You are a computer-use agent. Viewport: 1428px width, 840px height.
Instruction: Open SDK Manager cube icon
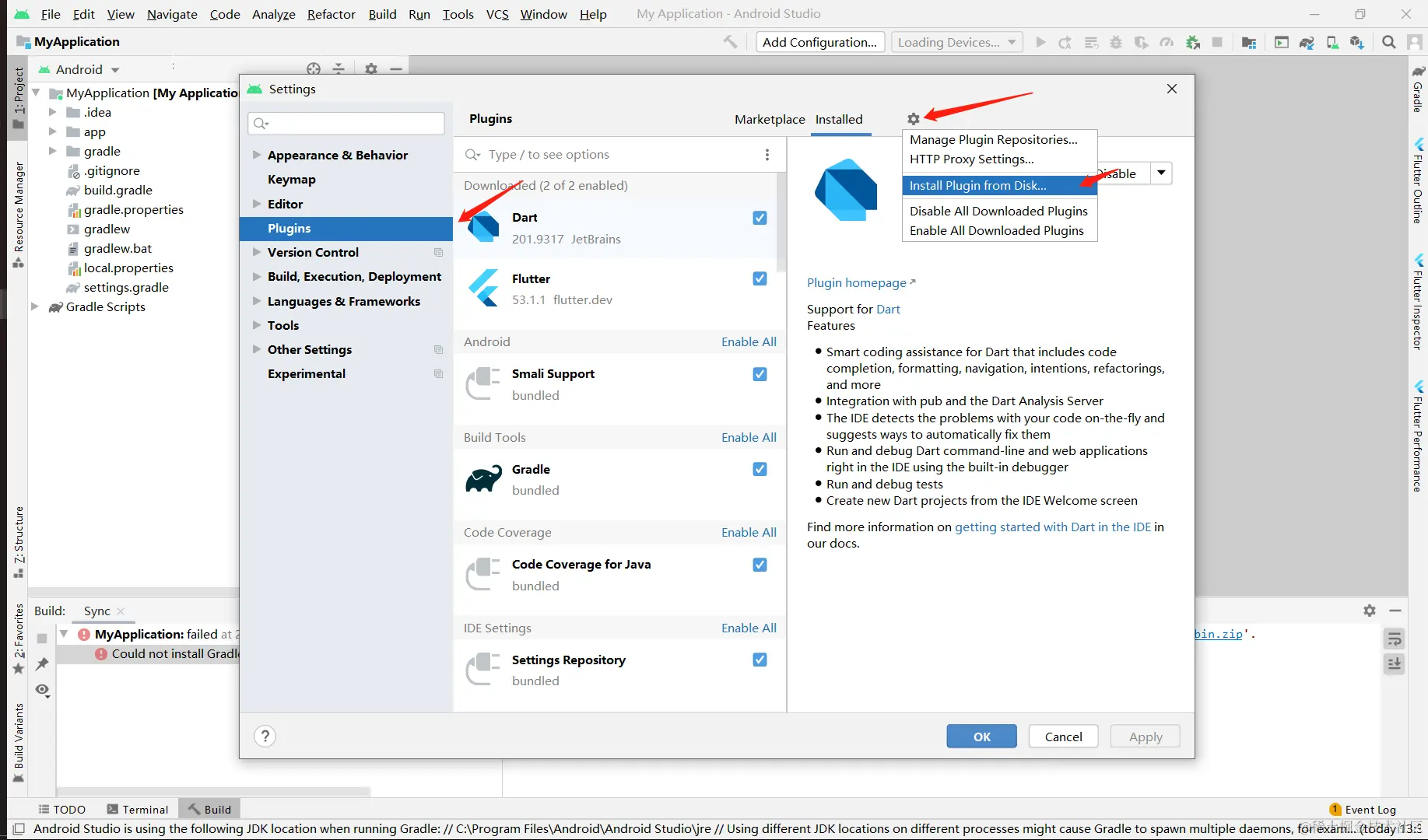[x=1357, y=42]
